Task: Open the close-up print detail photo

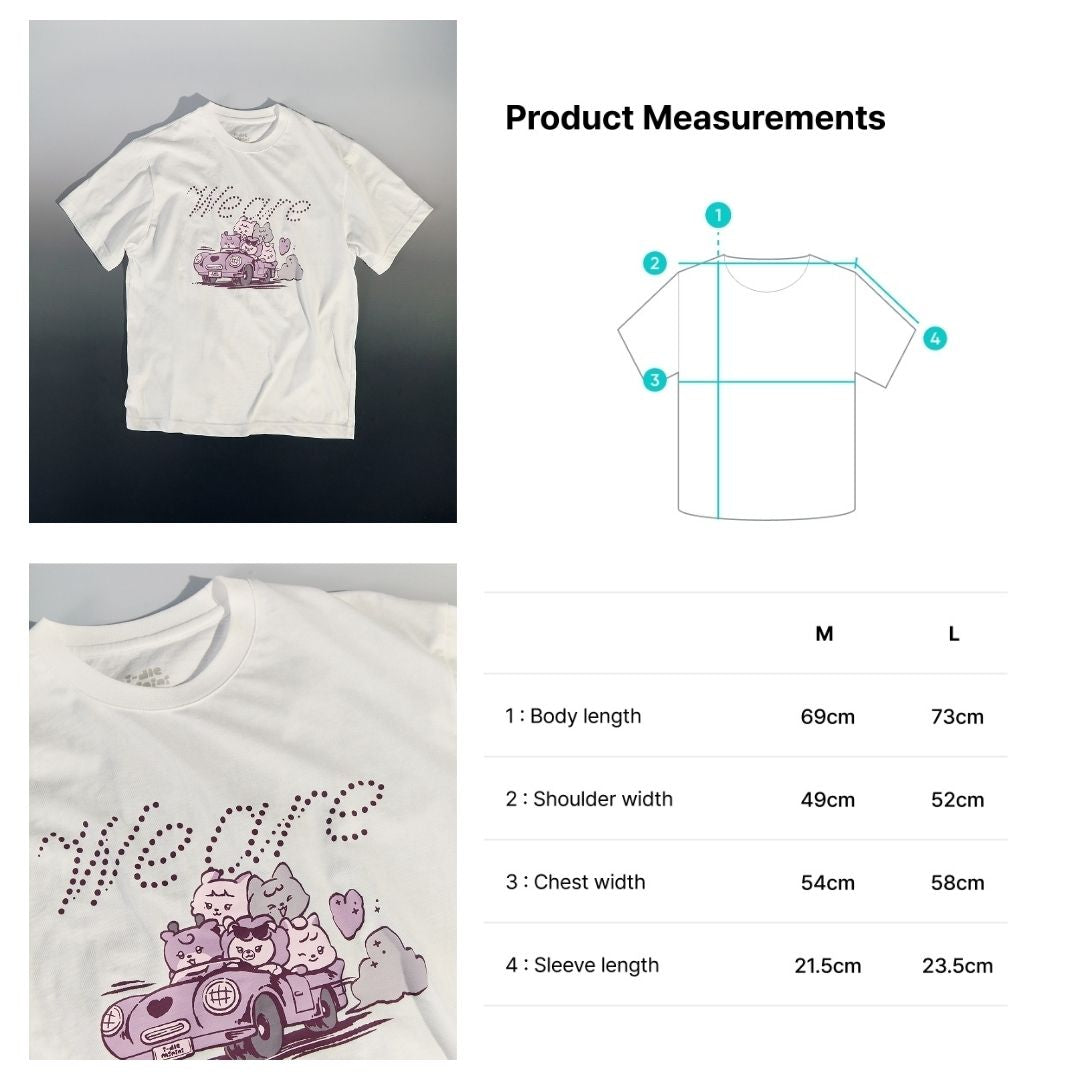Action: click(242, 811)
